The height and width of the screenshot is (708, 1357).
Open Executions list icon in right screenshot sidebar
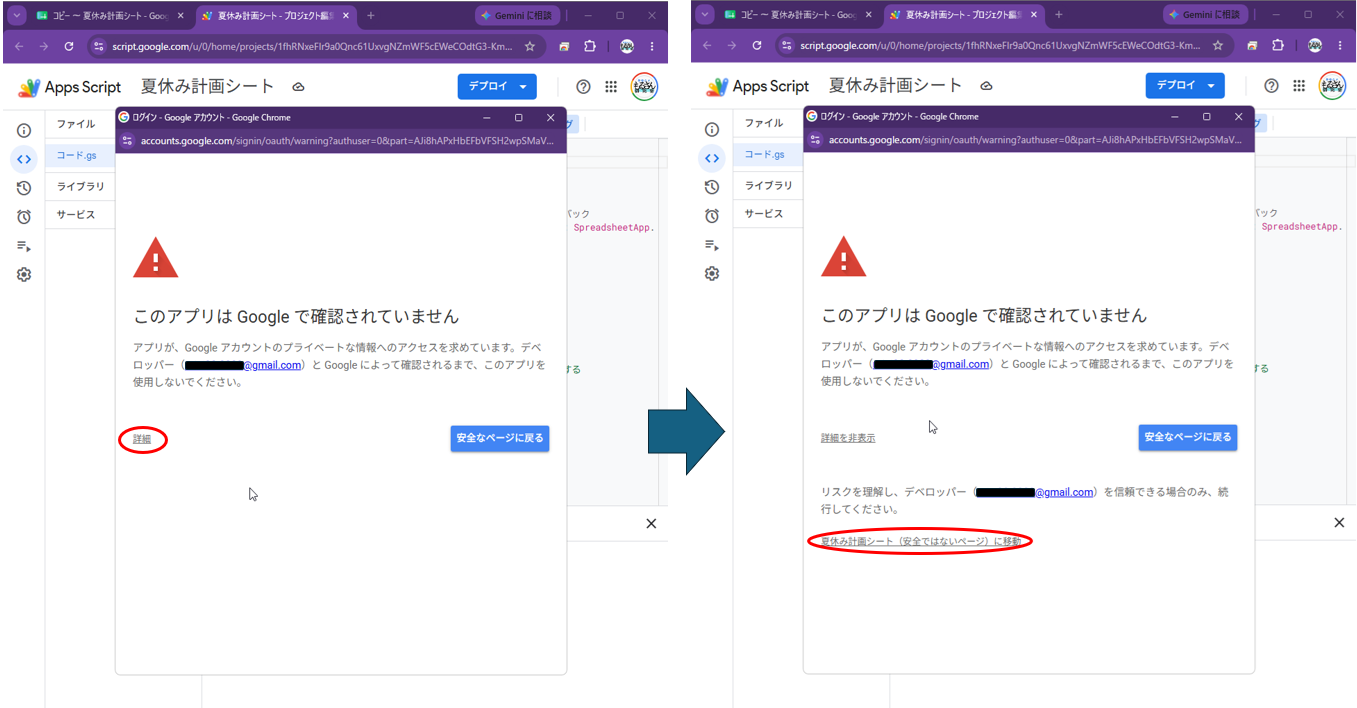point(712,245)
